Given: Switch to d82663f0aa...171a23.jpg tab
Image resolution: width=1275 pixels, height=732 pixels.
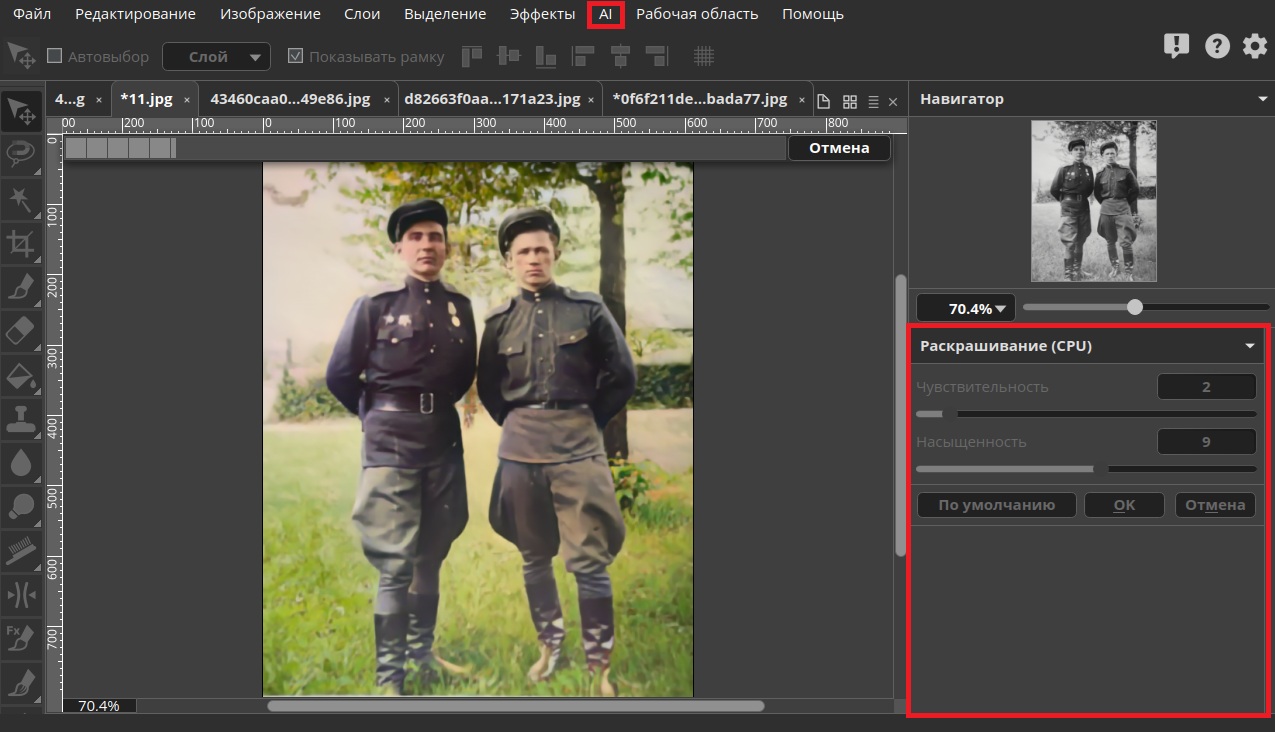Looking at the screenshot, I should pyautogui.click(x=491, y=99).
